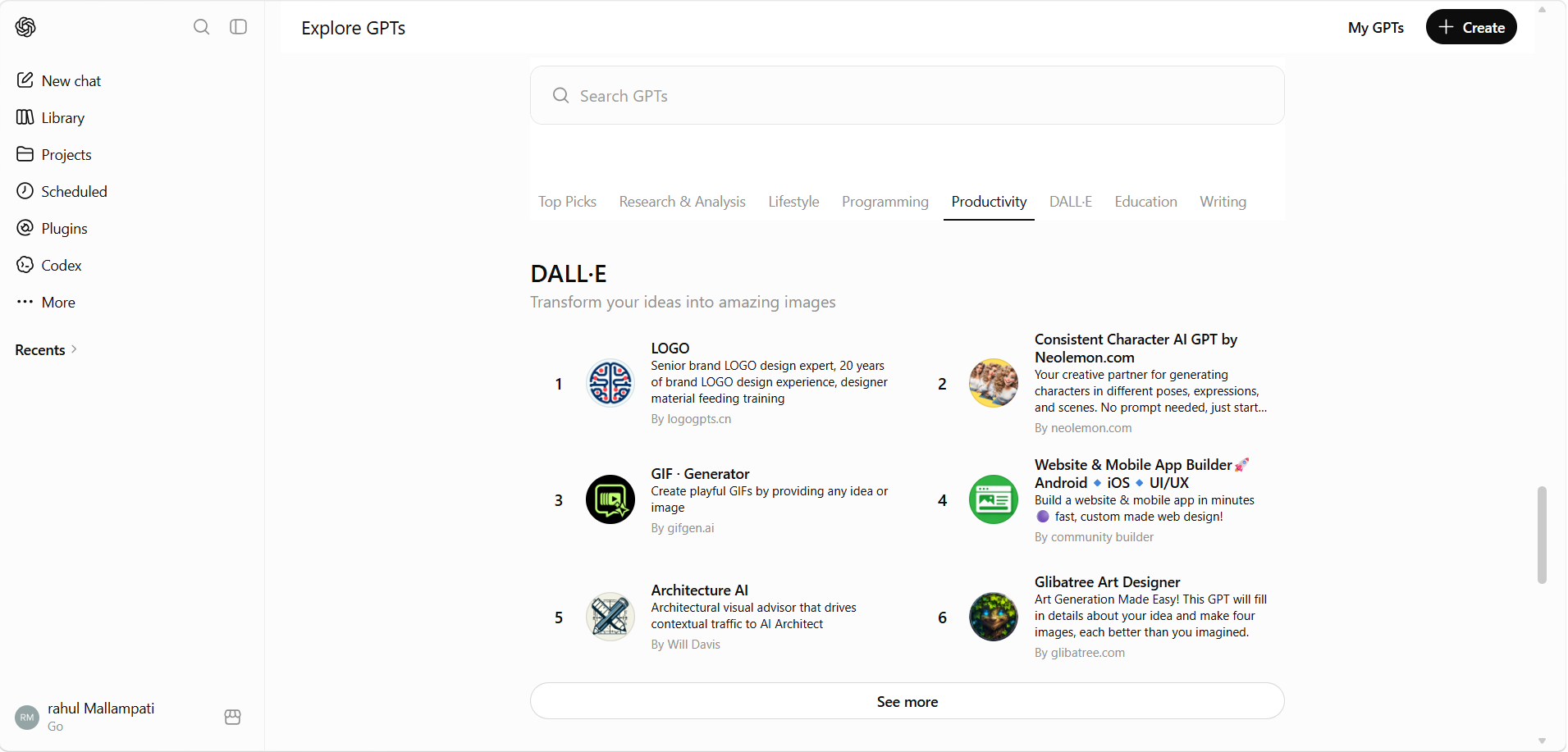Click By glibatree.com author text
The image size is (1568, 752).
pyautogui.click(x=1080, y=653)
